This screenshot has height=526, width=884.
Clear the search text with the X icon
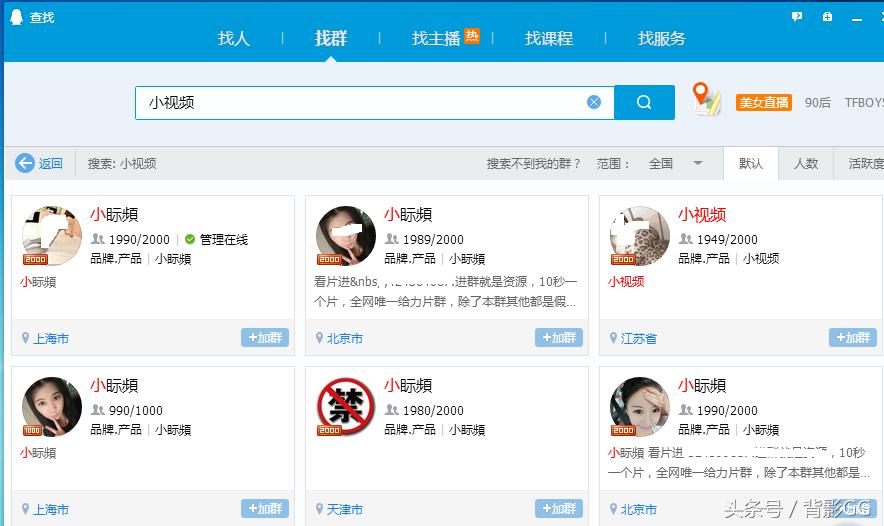594,102
